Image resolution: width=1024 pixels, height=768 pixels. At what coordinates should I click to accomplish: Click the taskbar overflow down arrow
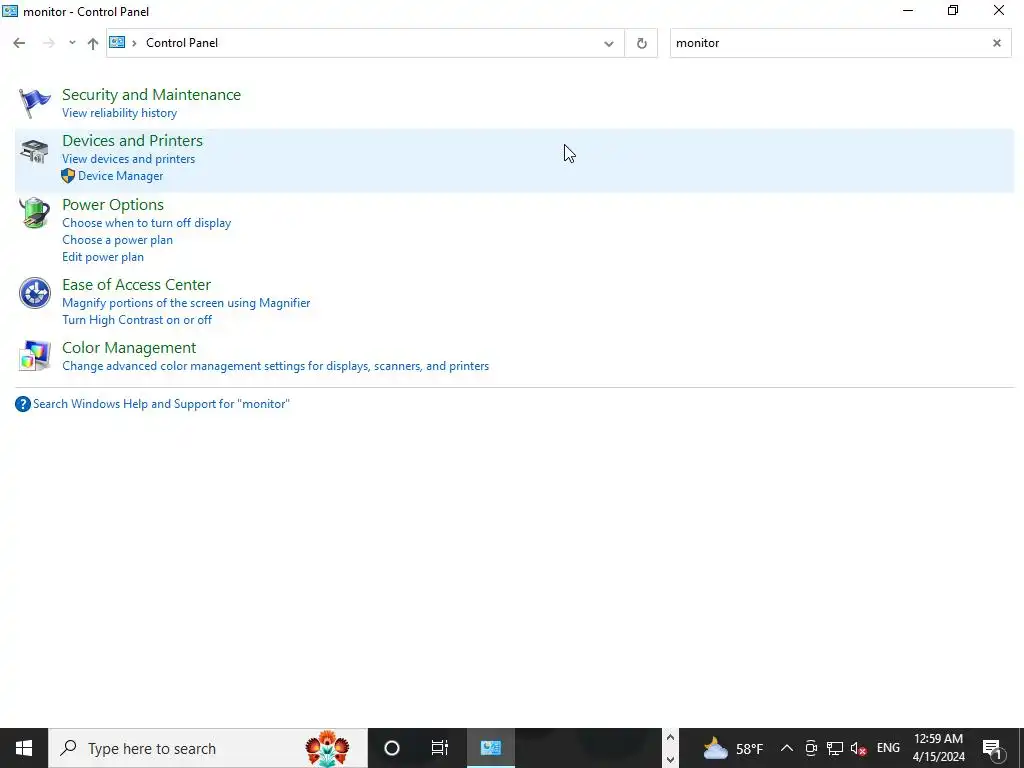pyautogui.click(x=670, y=760)
